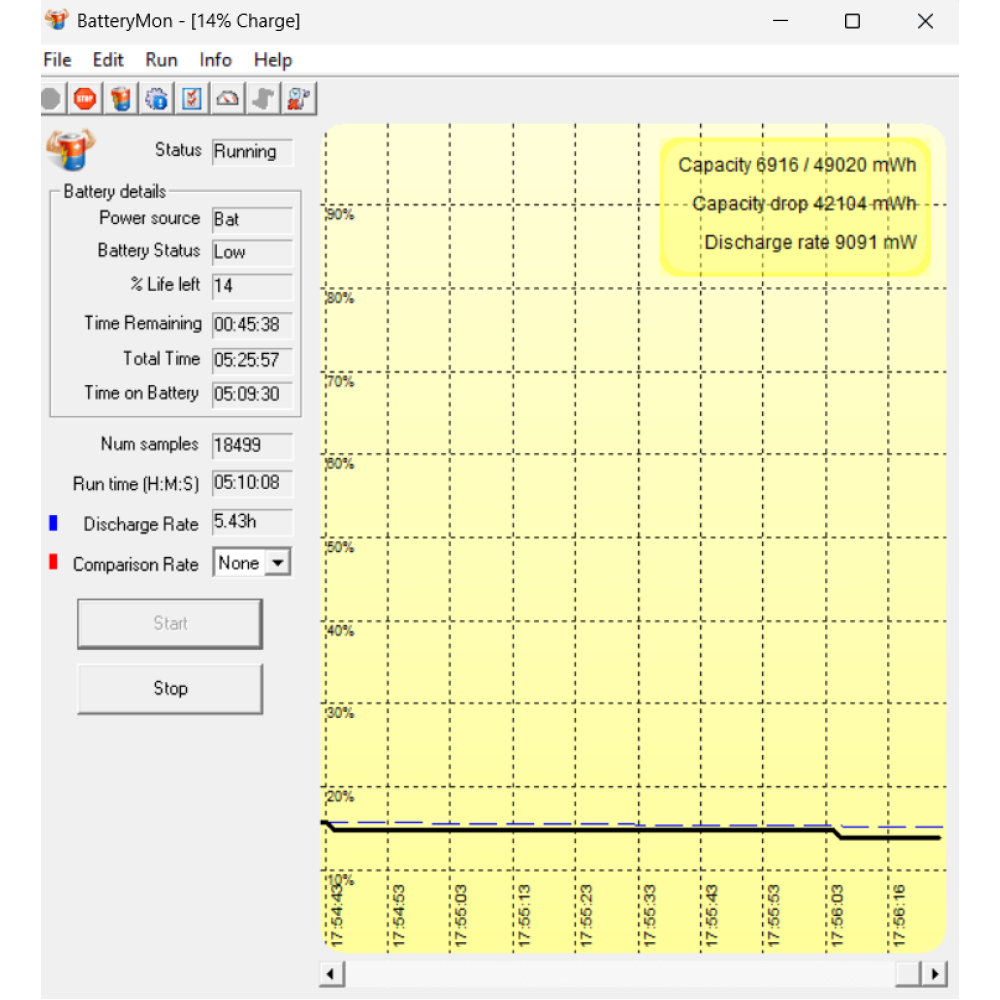The height and width of the screenshot is (1000, 1000).
Task: Click the scrollbar left arrow below the graph
Action: click(331, 974)
